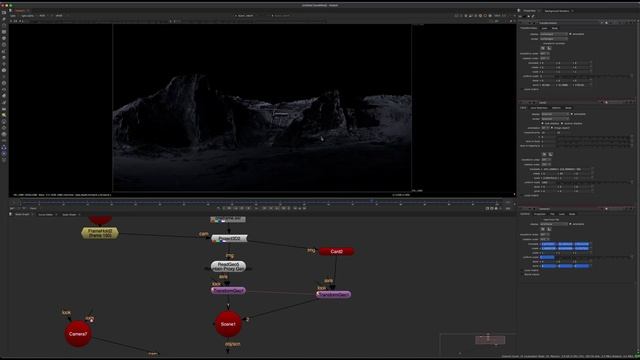Viewport: 640px width, 360px height.
Task: Click uniform scale value field in Camera panel
Action: pos(547,257)
